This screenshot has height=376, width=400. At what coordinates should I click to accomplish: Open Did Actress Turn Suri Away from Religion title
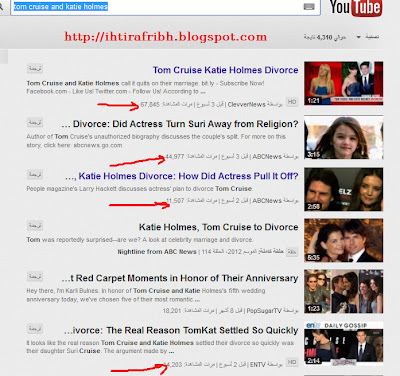tap(180, 124)
